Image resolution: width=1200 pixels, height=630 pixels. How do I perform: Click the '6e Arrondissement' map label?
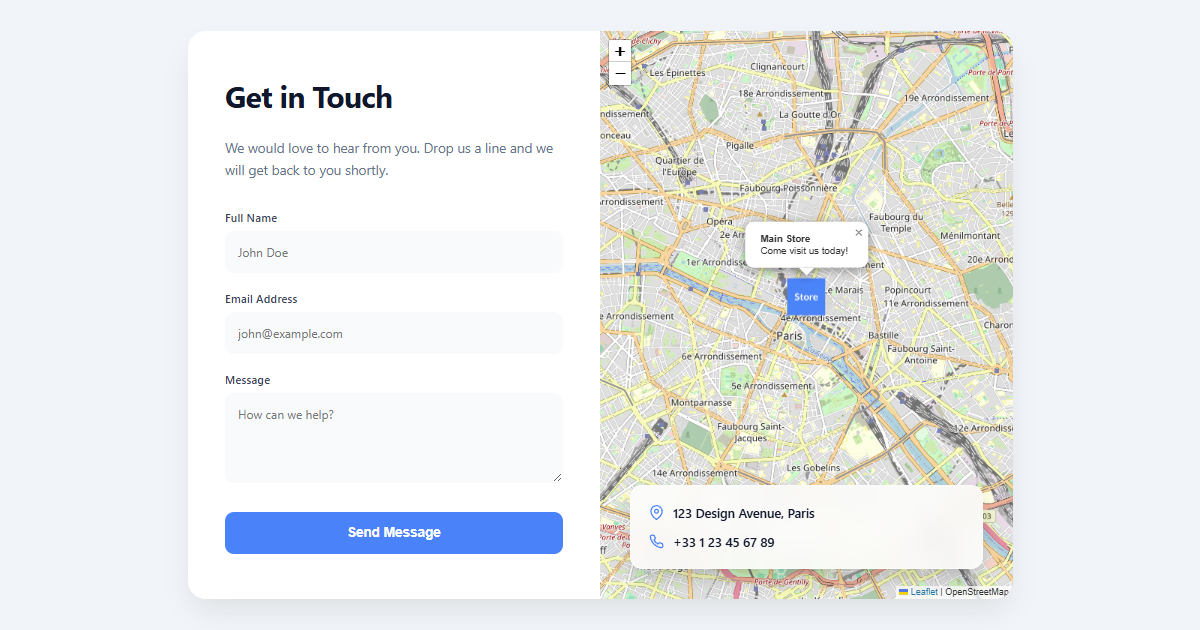pos(721,356)
